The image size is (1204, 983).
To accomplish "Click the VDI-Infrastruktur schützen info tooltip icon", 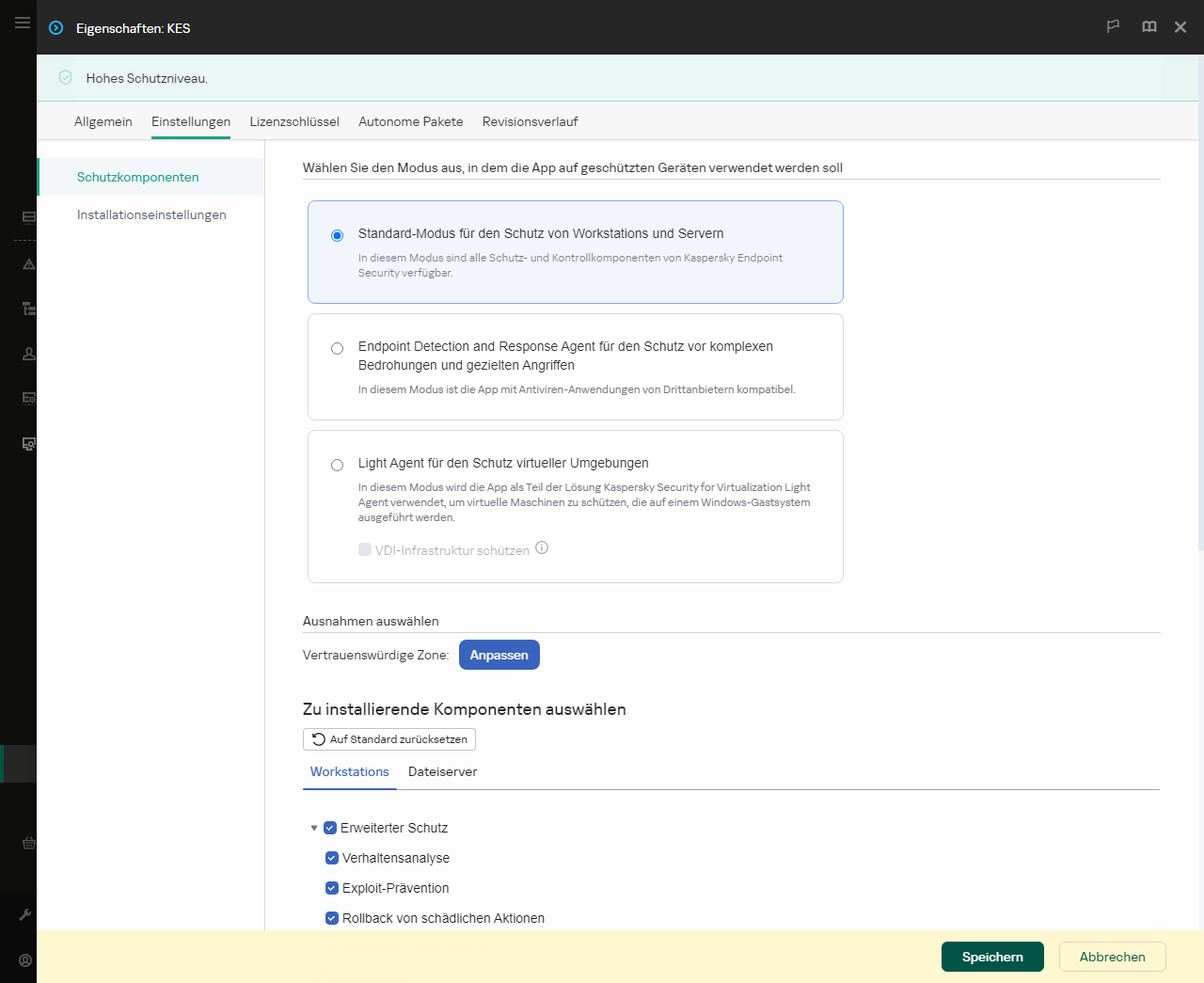I will (542, 547).
